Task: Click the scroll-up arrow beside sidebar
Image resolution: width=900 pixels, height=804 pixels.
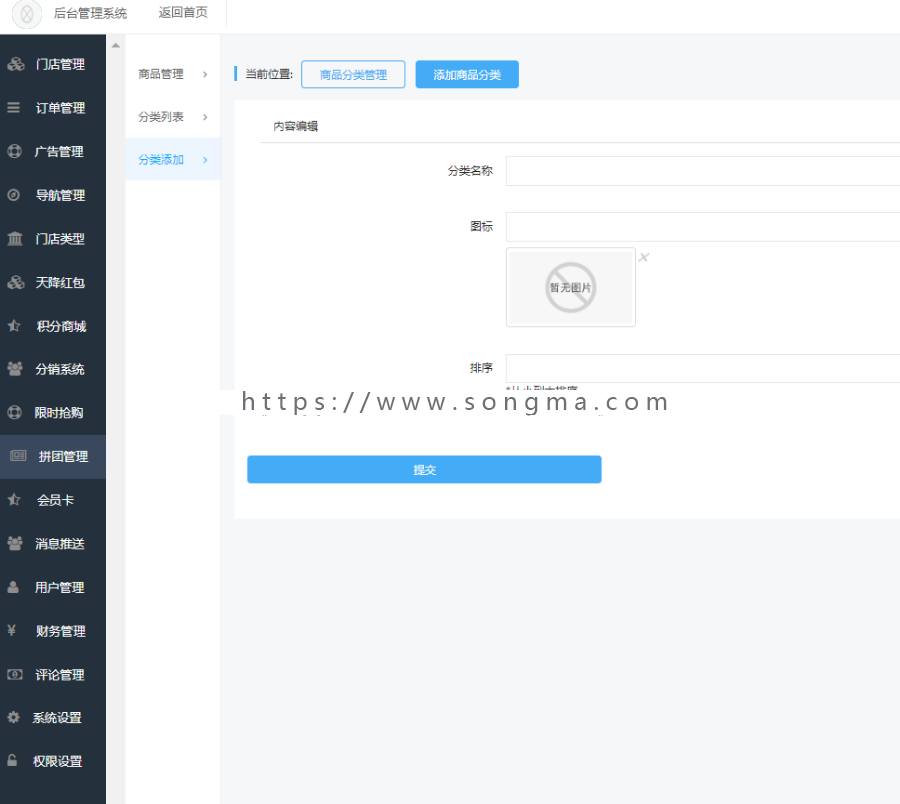Action: pos(115,45)
